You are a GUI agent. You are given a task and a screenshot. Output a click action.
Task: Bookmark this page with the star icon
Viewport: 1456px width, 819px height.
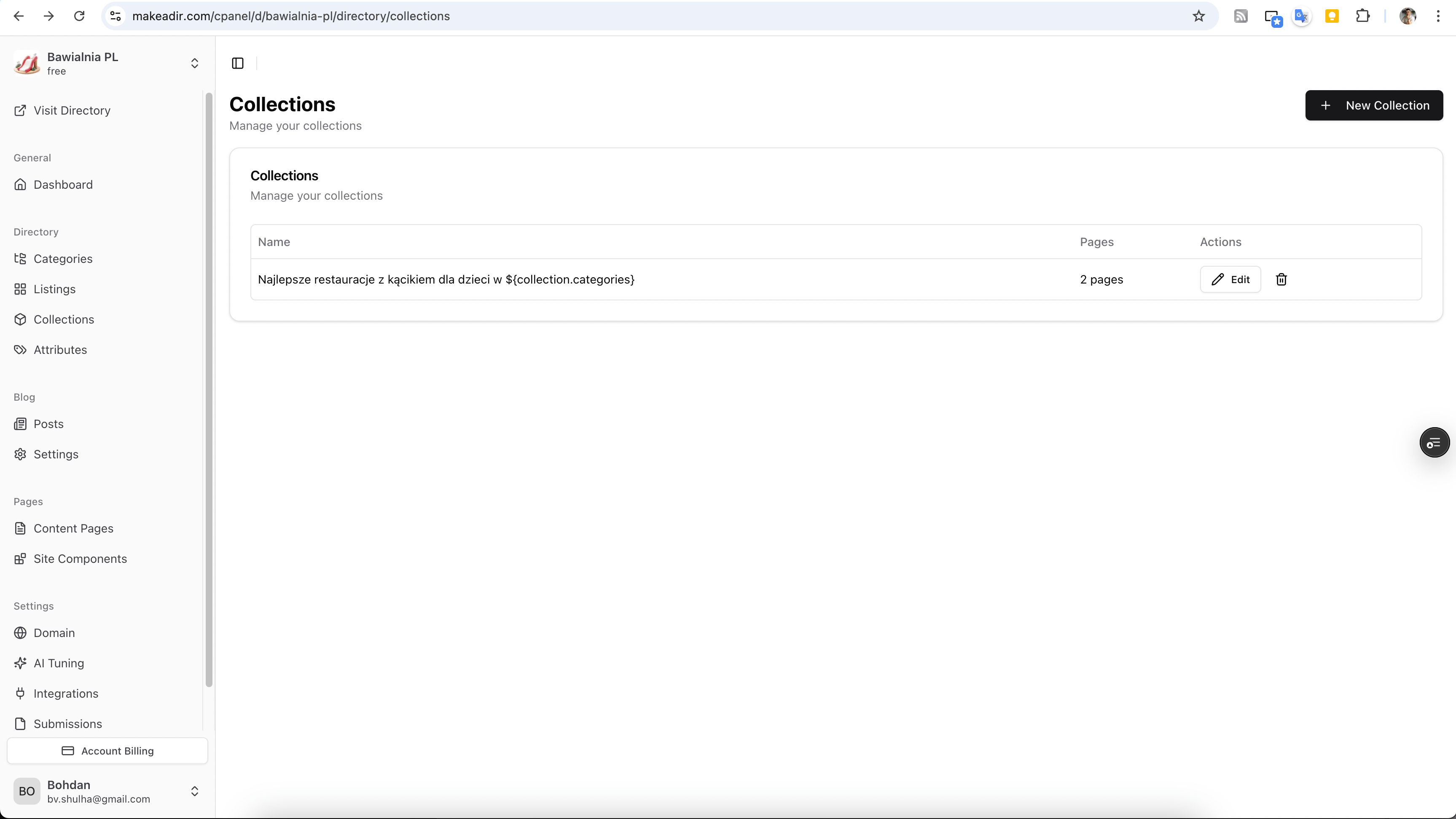pos(1198,16)
